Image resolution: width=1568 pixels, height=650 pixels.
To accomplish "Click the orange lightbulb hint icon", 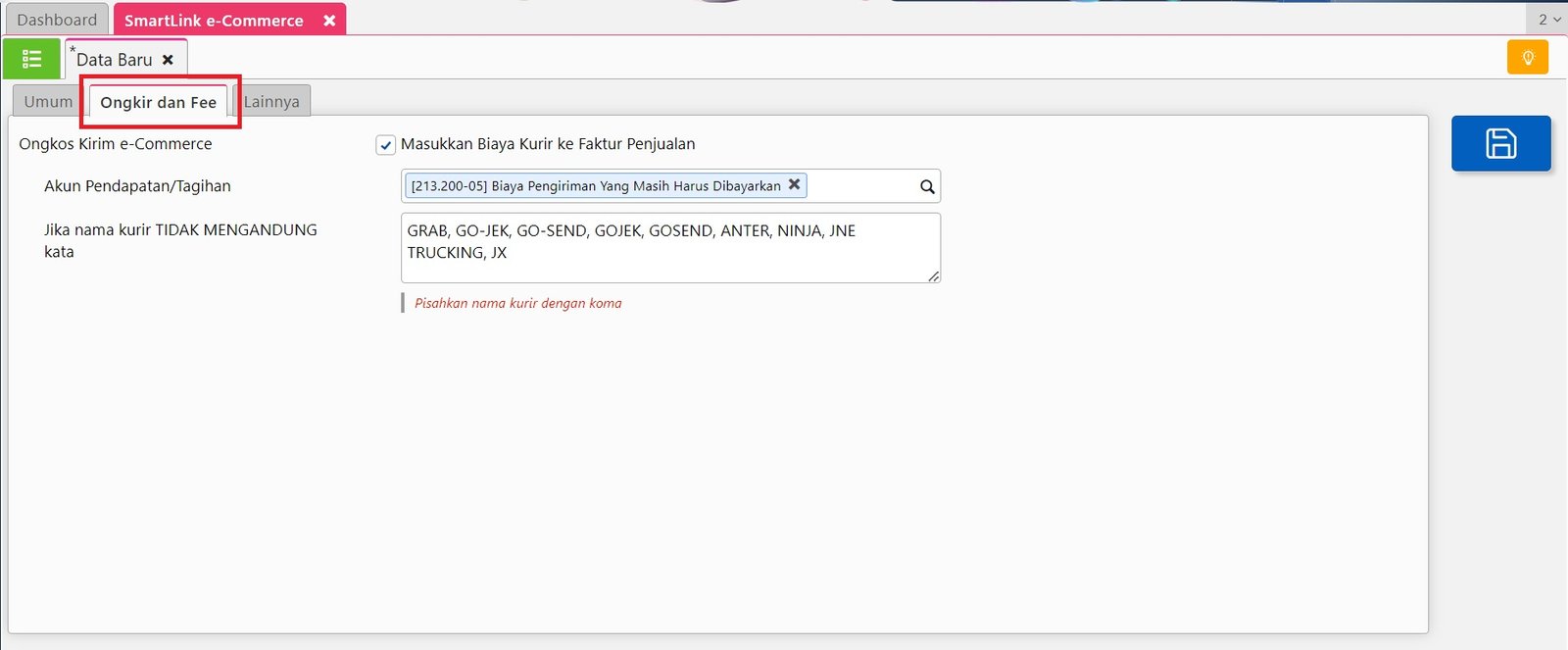I will (1527, 58).
